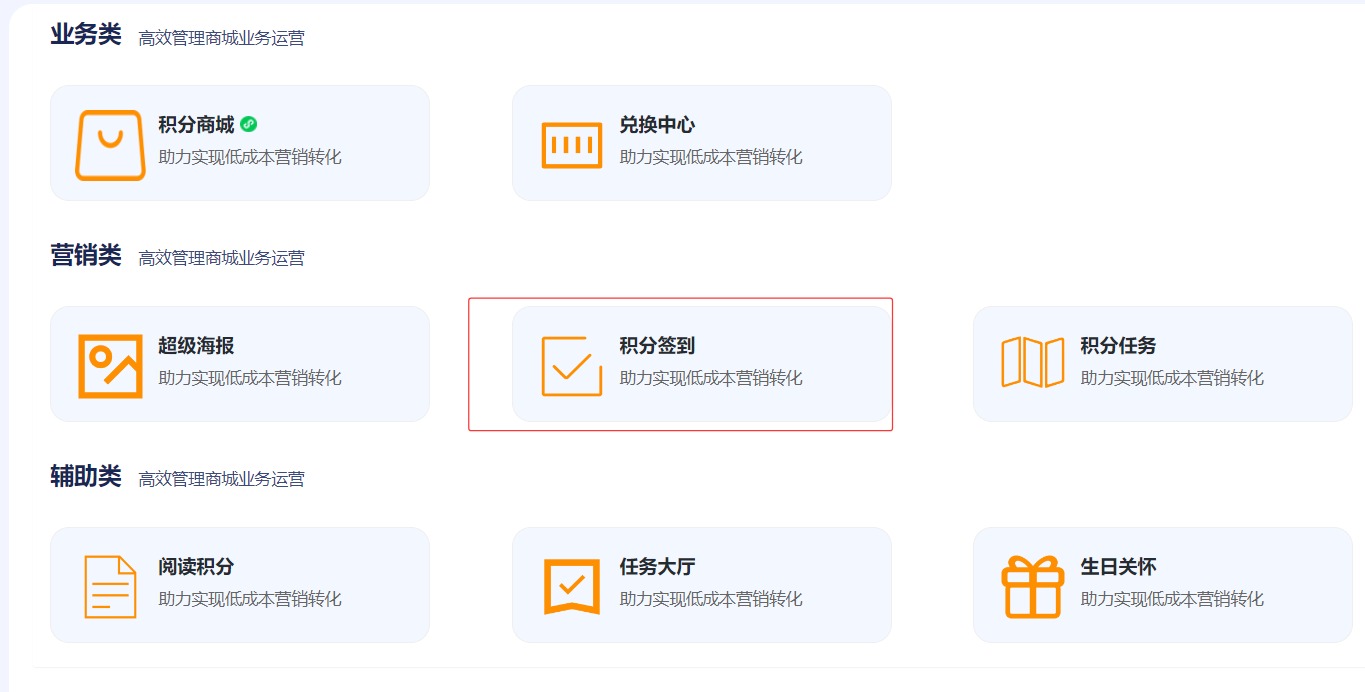This screenshot has height=692, width=1365.
Task: Click the description text under 生日关怀
Action: tap(1172, 599)
